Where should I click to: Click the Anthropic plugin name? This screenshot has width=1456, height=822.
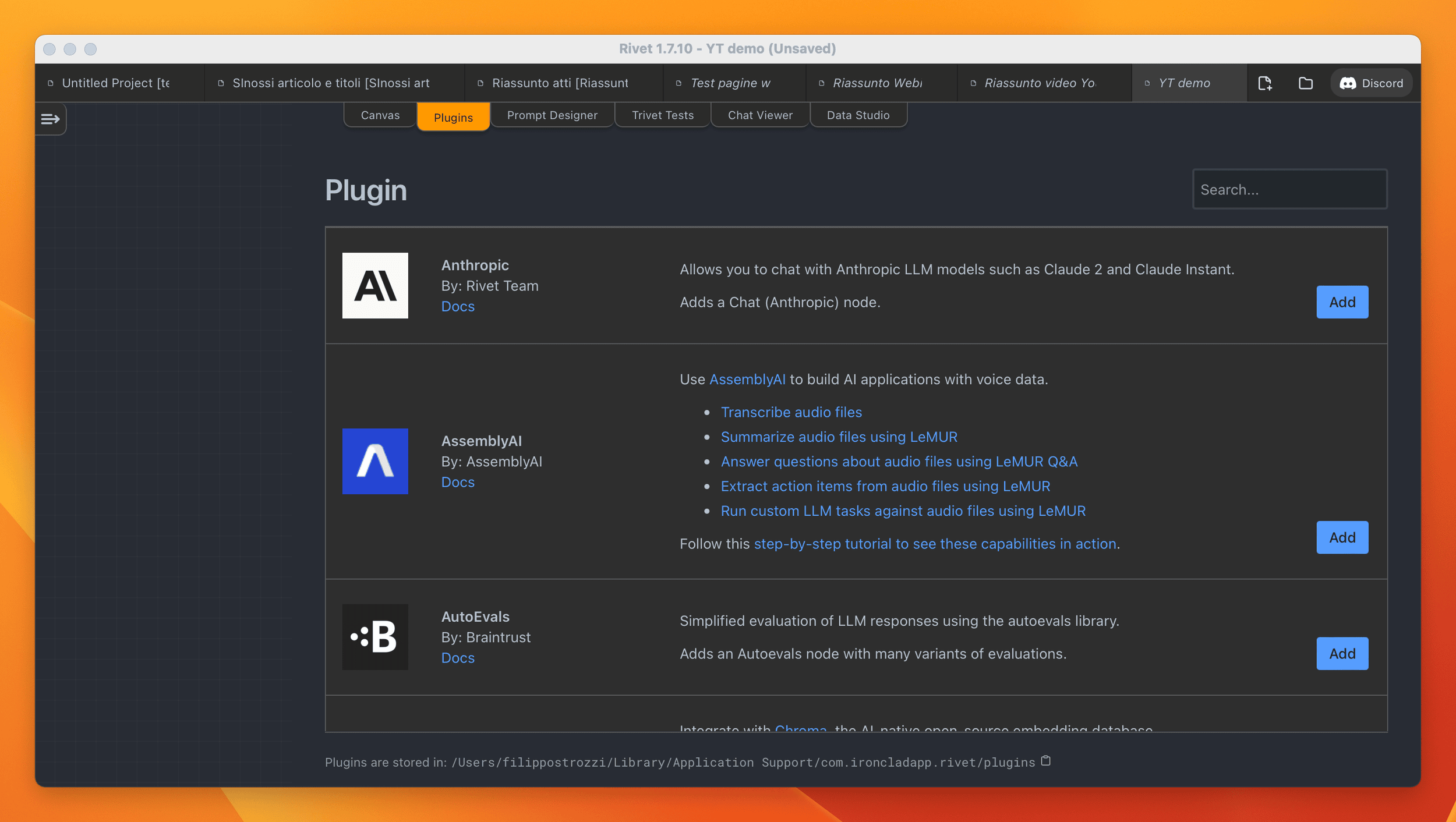[x=475, y=265]
